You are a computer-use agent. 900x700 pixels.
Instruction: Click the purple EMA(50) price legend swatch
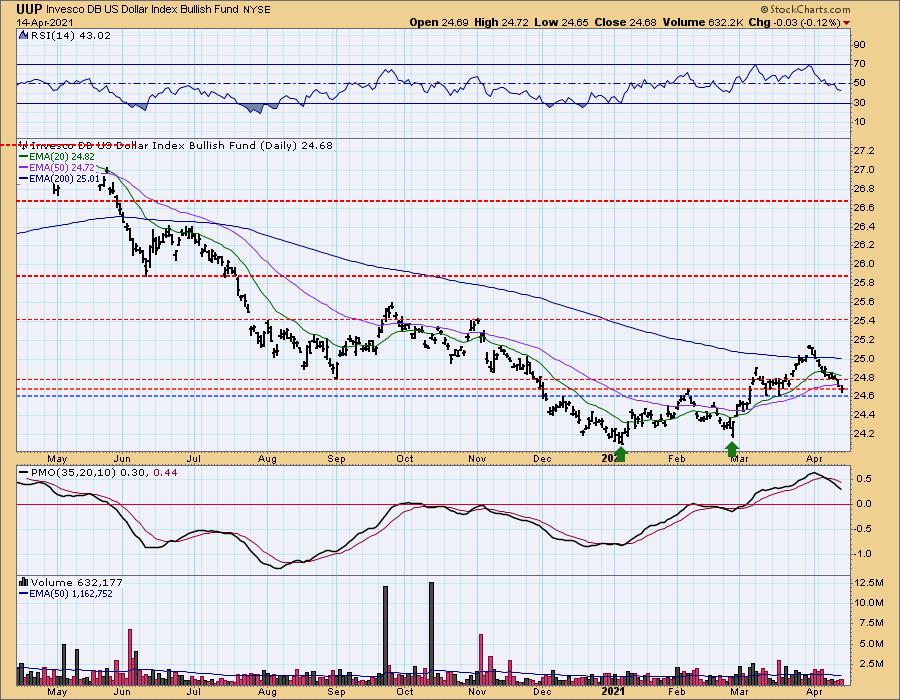pyautogui.click(x=24, y=168)
